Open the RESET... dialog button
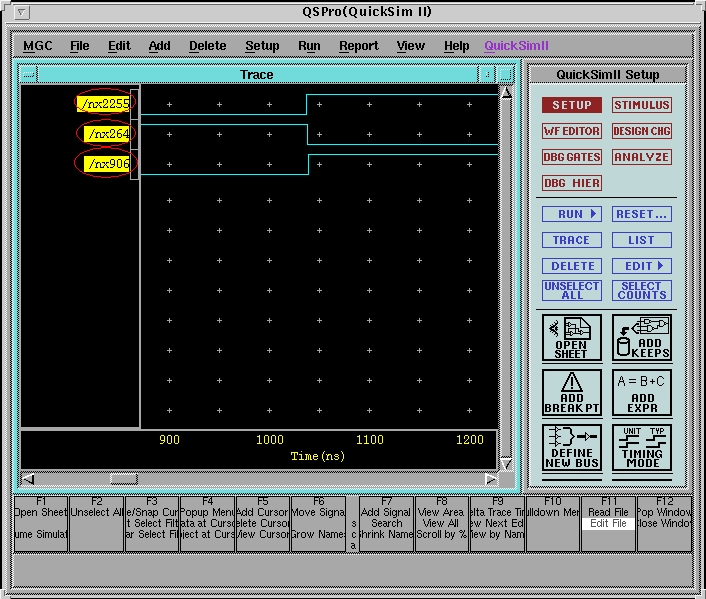706x599 pixels. [641, 214]
